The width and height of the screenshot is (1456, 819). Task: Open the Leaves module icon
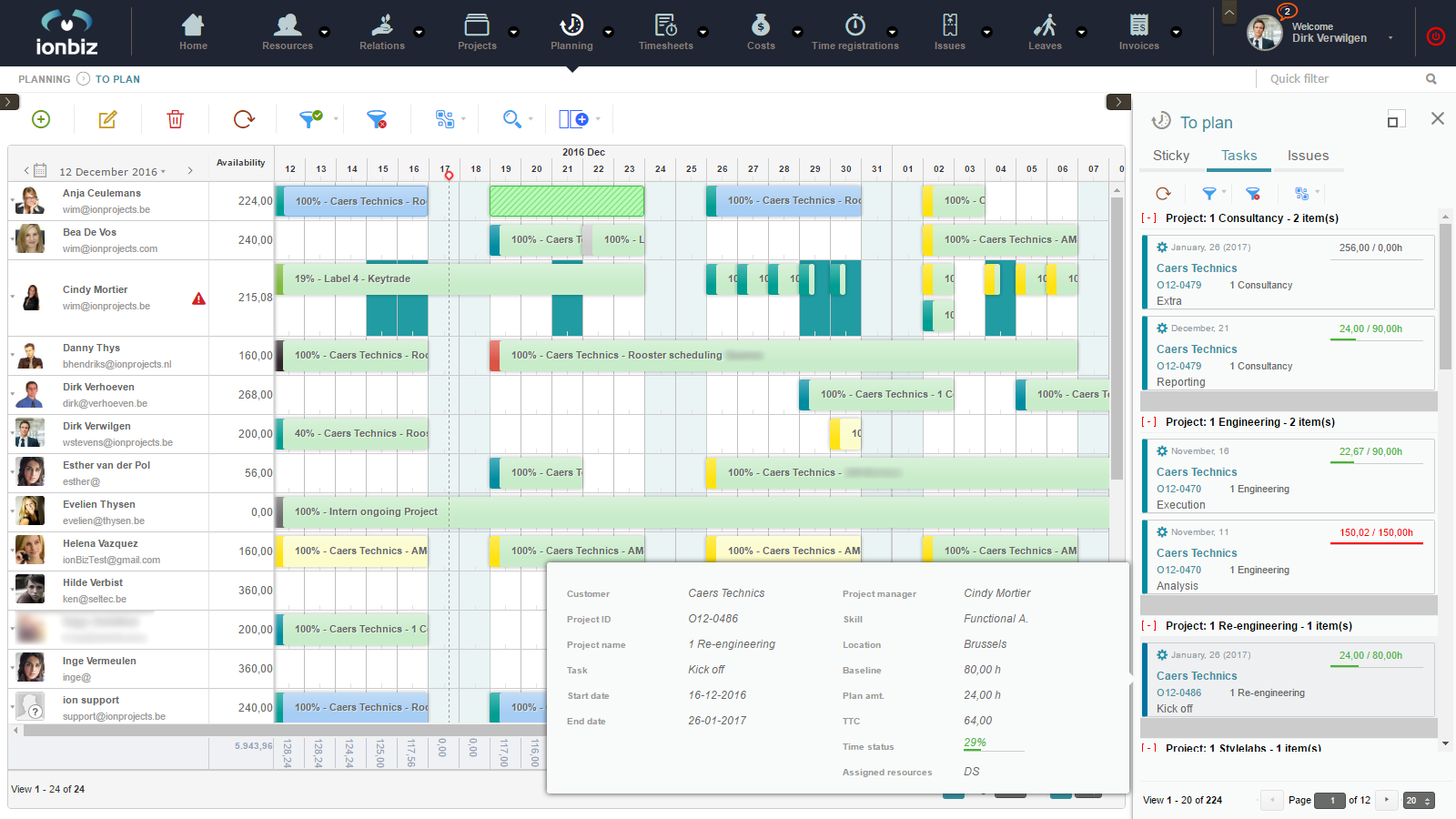(1045, 25)
